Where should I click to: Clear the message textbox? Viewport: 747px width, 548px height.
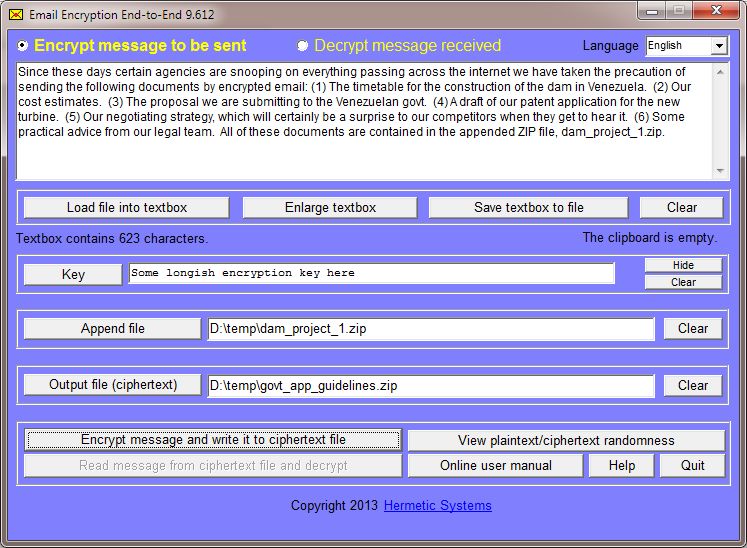pyautogui.click(x=682, y=207)
